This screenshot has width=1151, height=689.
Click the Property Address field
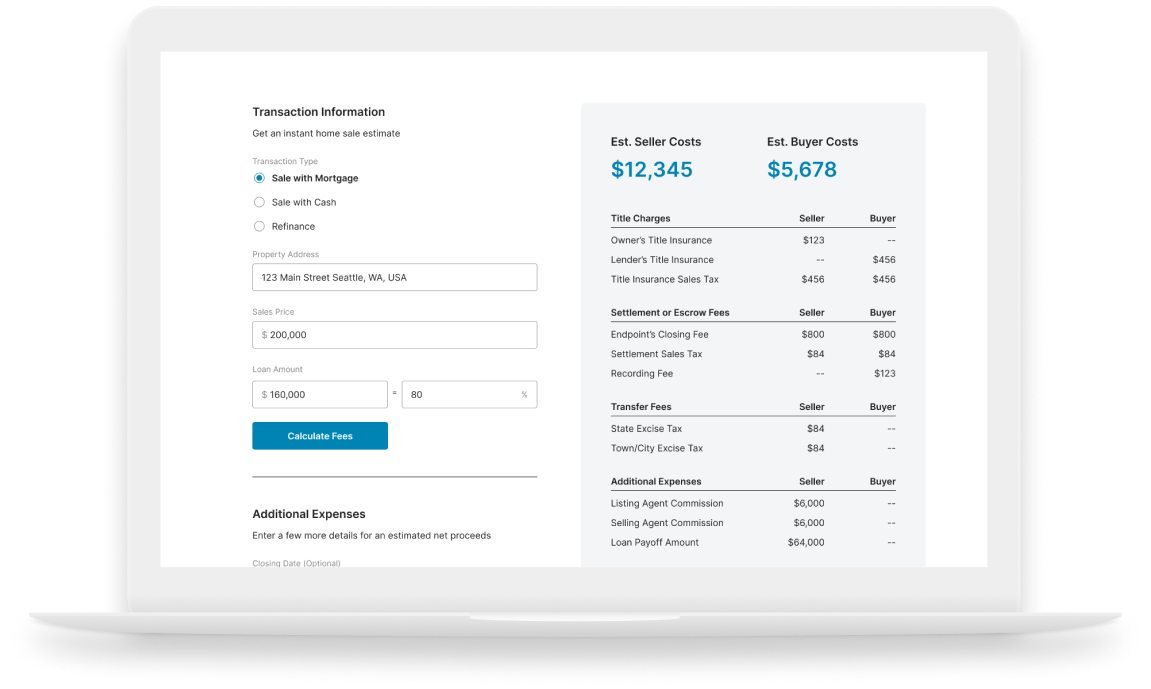[x=394, y=277]
